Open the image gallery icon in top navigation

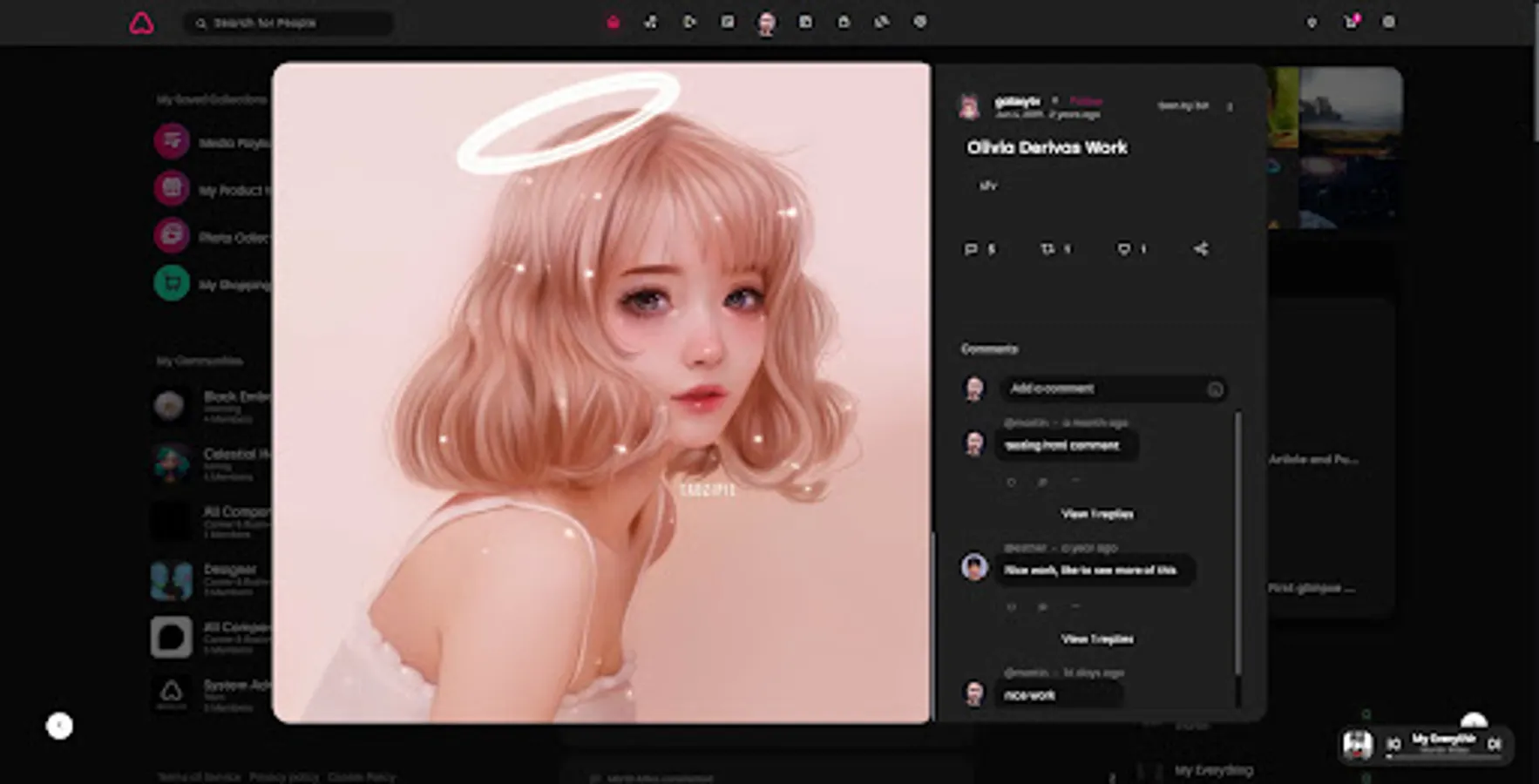[x=728, y=22]
